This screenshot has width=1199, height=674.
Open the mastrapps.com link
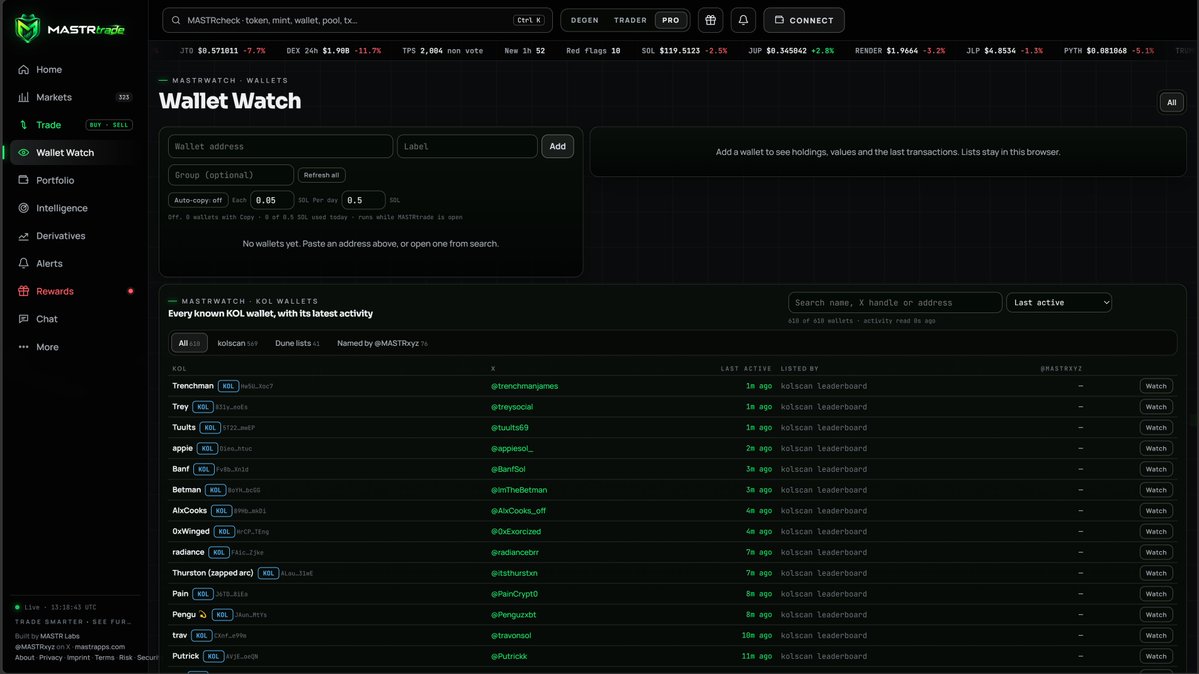pyautogui.click(x=99, y=647)
